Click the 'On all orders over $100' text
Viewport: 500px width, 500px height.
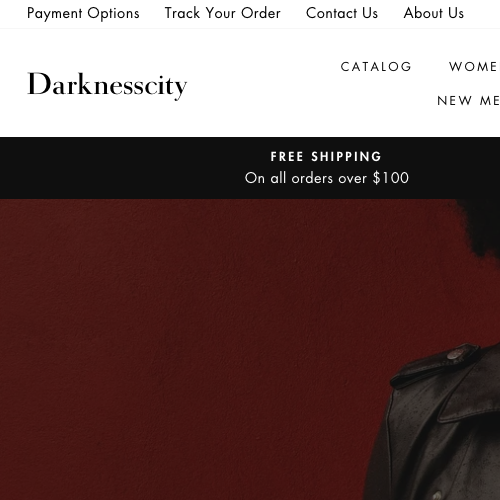327,178
